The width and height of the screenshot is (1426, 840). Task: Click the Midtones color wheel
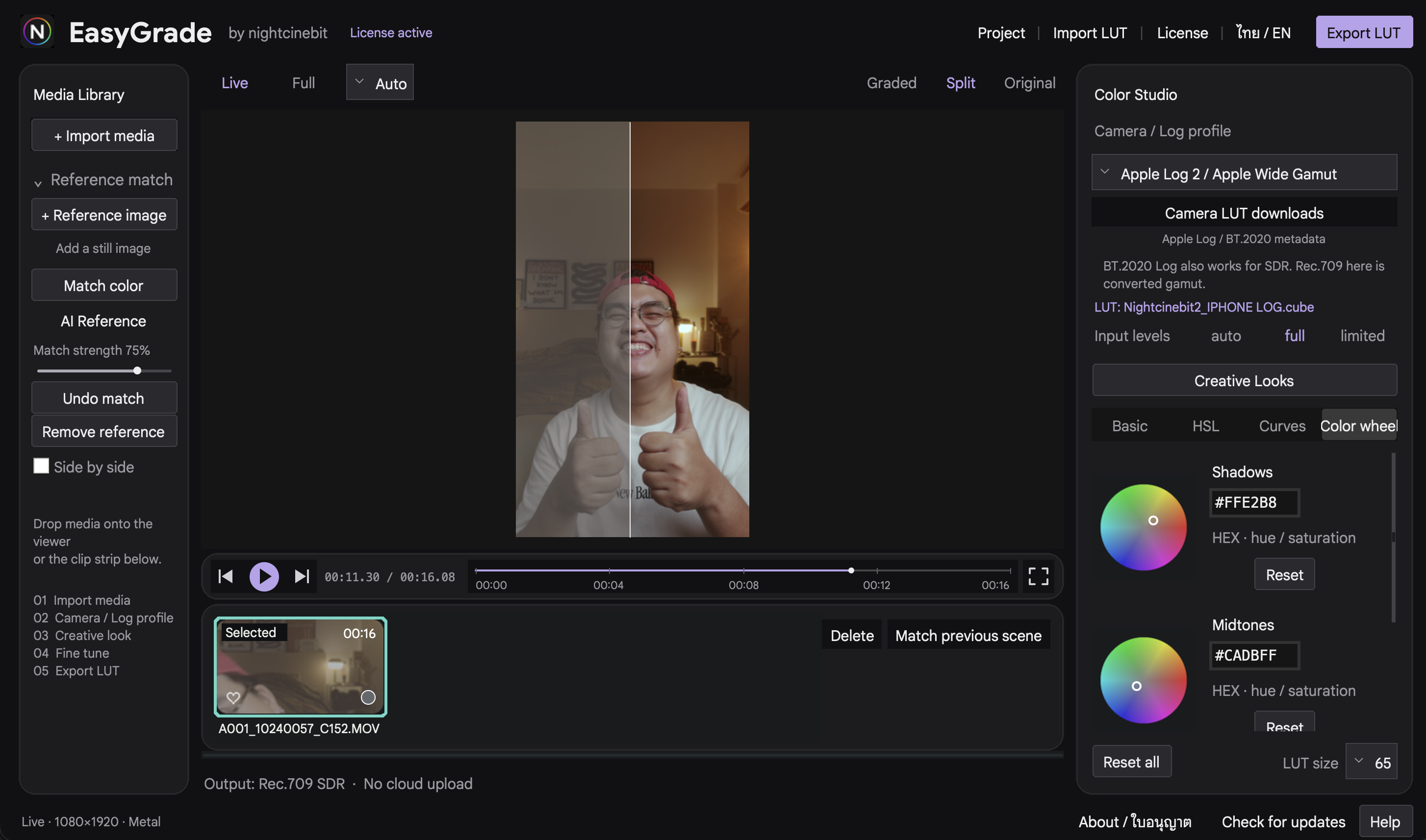pos(1143,679)
